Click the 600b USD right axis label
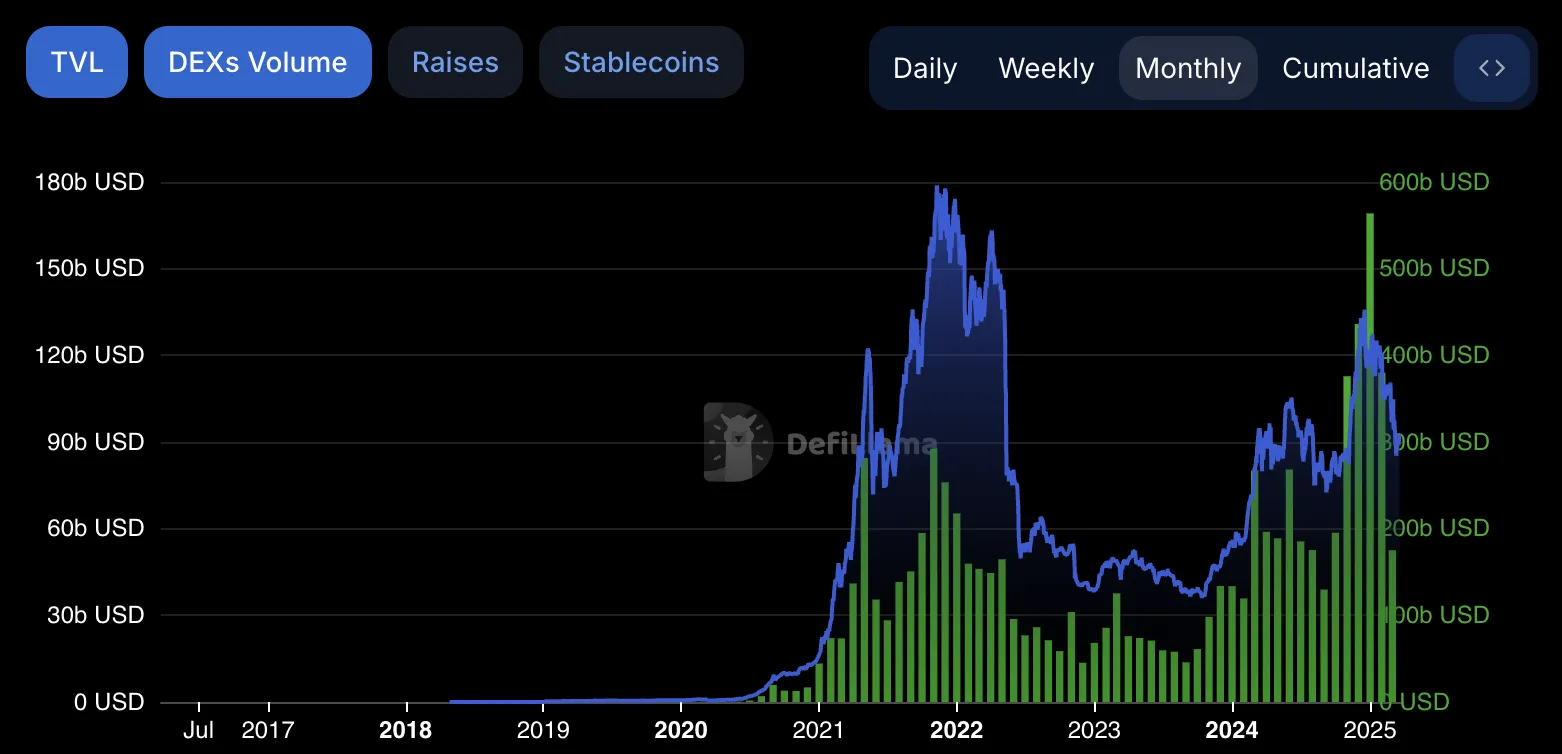Screen dimensions: 1562x754 tap(1434, 182)
